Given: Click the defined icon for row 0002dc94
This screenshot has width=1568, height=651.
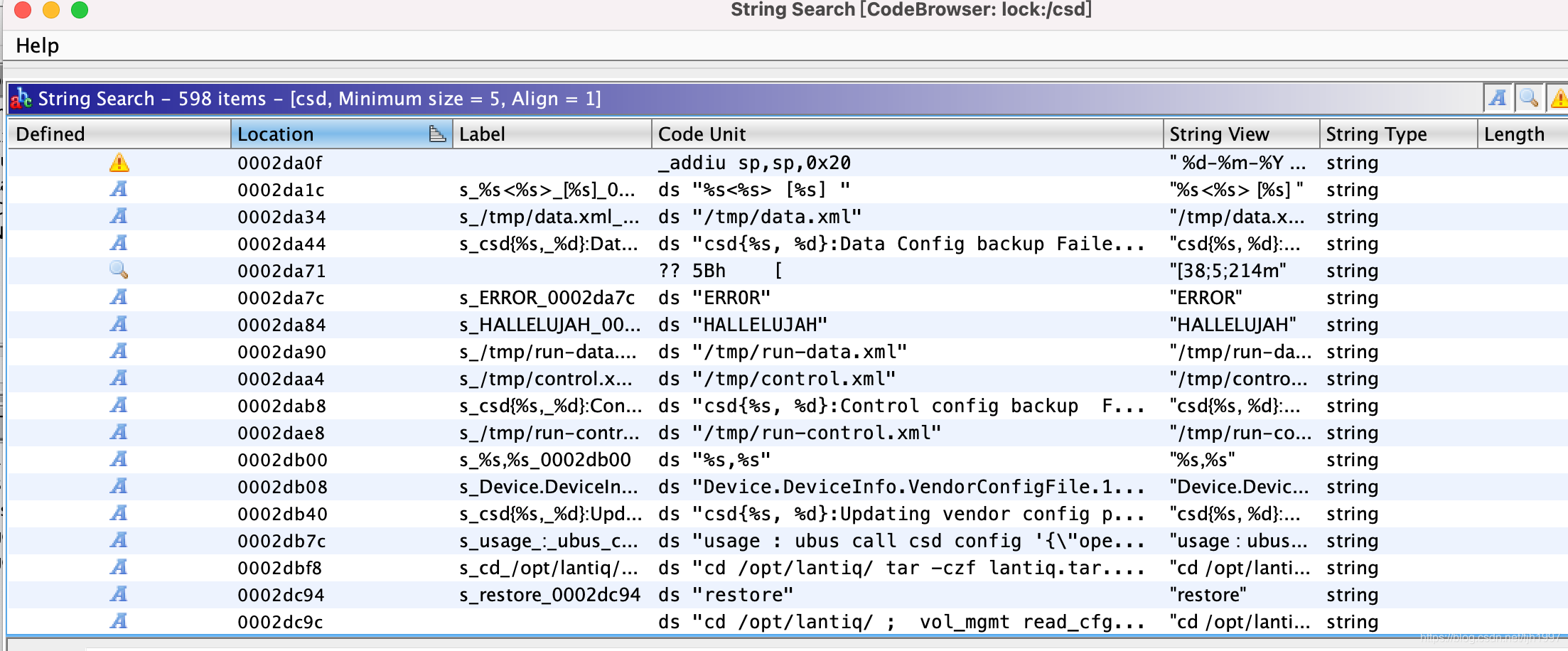Looking at the screenshot, I should (x=119, y=594).
